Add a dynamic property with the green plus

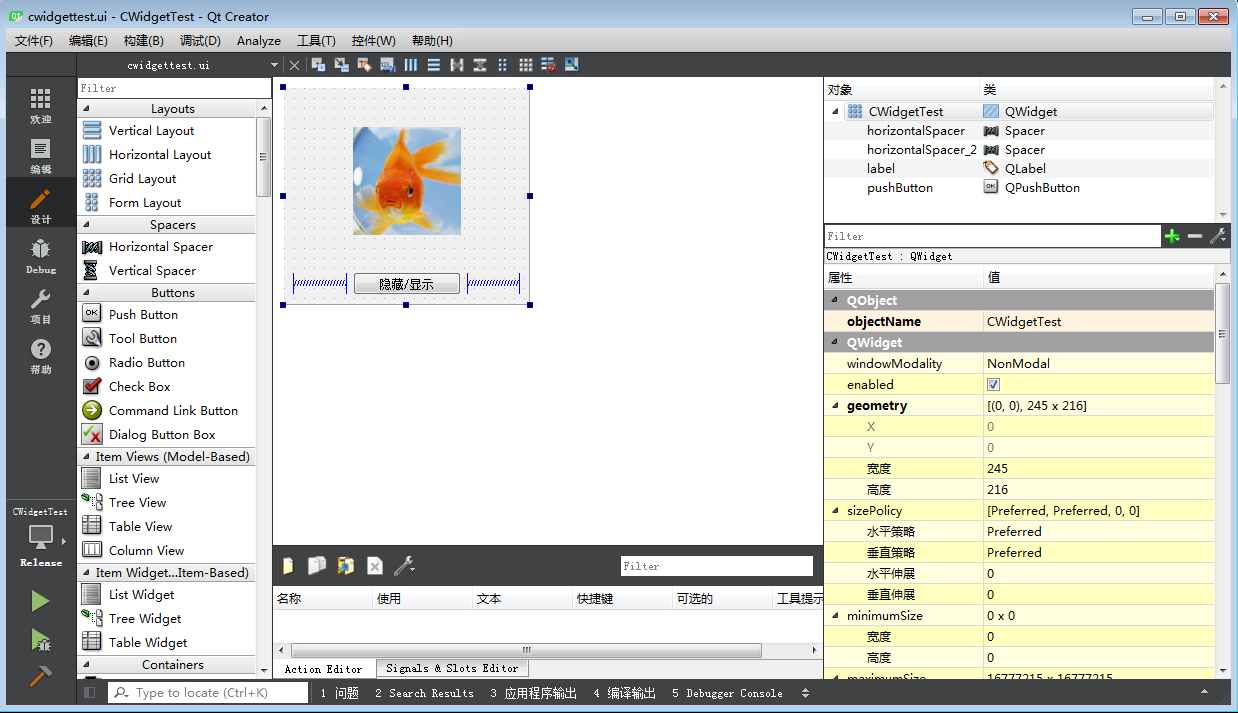[x=1172, y=236]
